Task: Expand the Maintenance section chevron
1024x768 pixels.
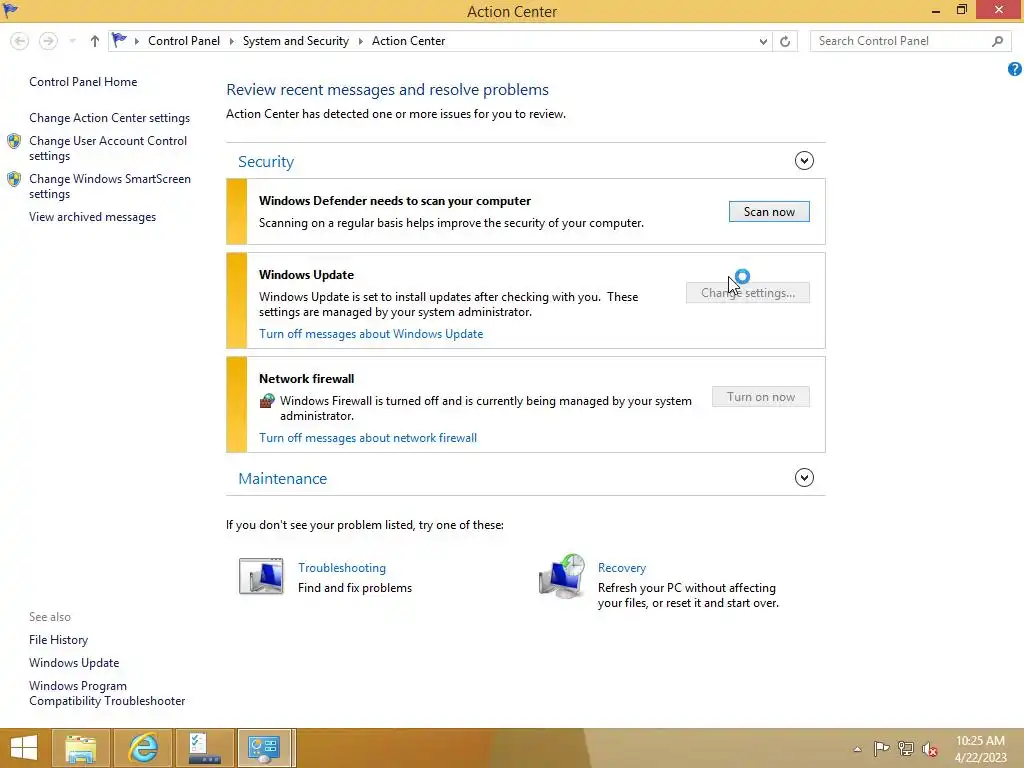Action: point(804,477)
